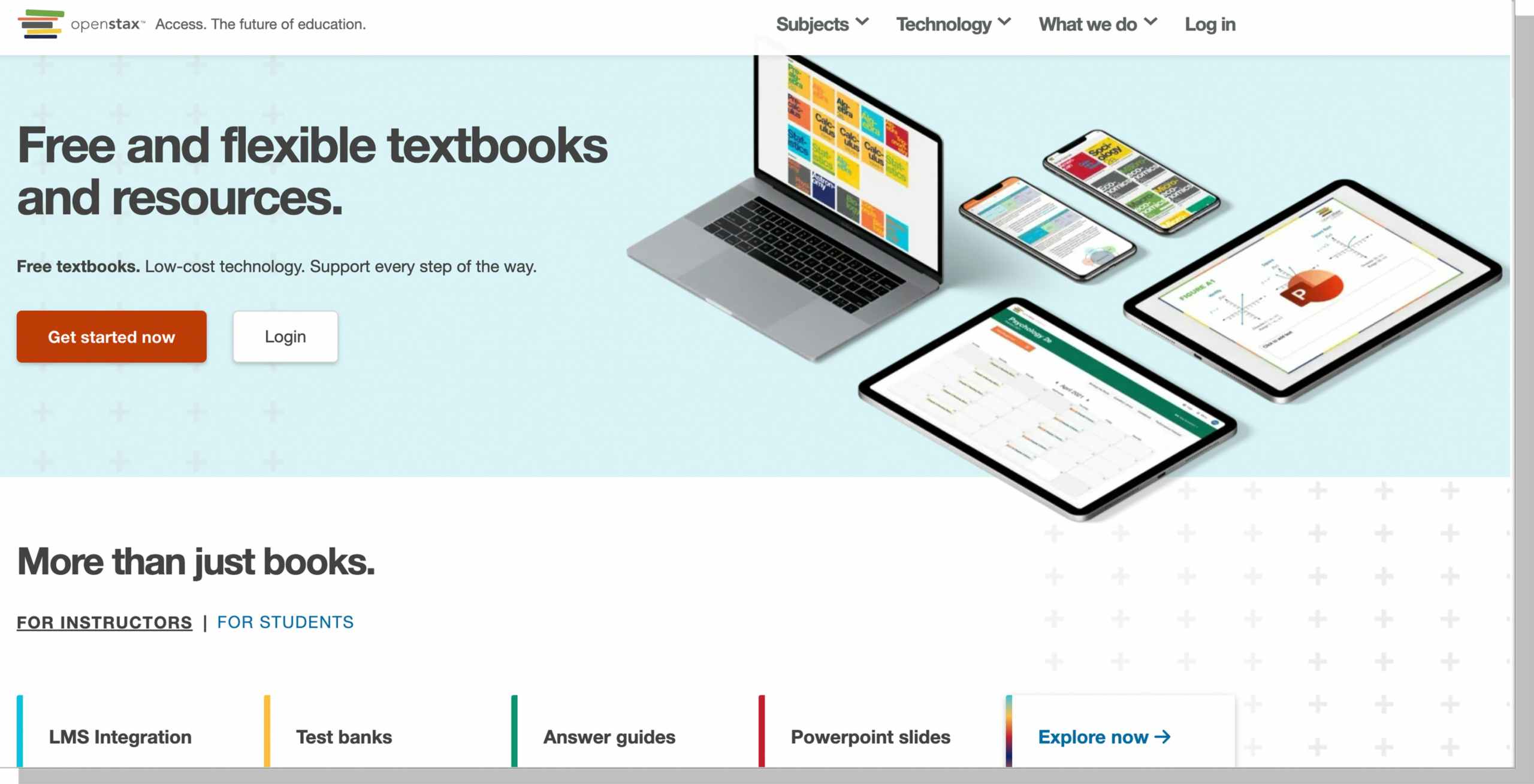1534x784 pixels.
Task: Select the Log in menu item
Action: click(1210, 23)
